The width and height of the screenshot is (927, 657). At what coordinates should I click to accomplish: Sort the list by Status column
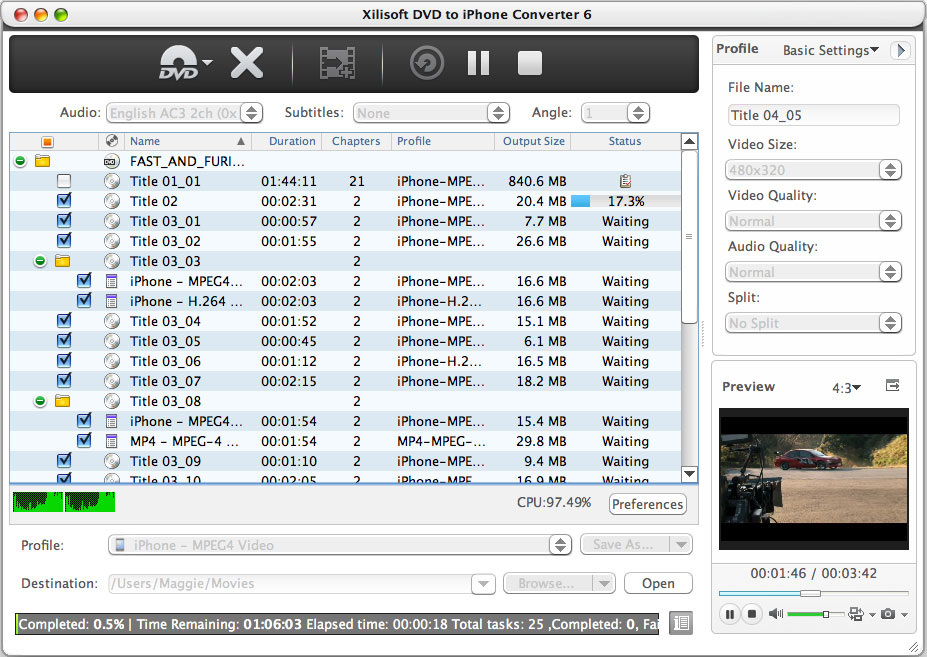point(625,141)
